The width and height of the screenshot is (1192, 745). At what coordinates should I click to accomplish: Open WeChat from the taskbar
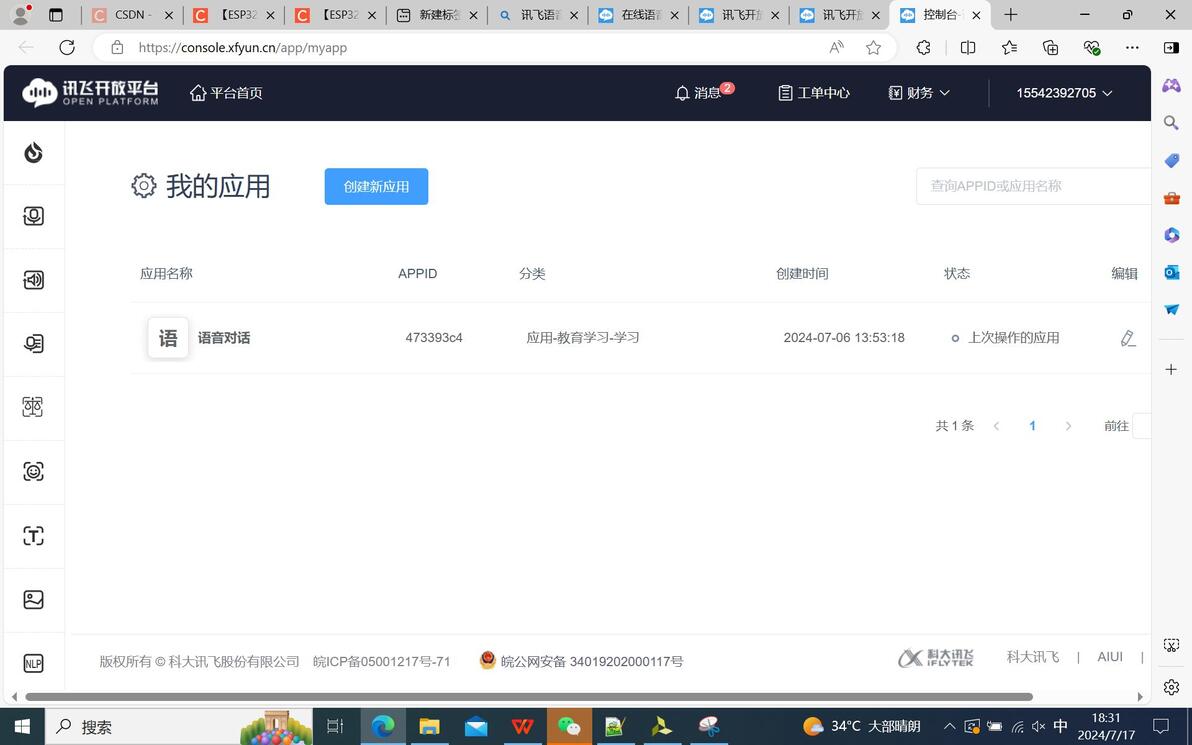pos(569,727)
